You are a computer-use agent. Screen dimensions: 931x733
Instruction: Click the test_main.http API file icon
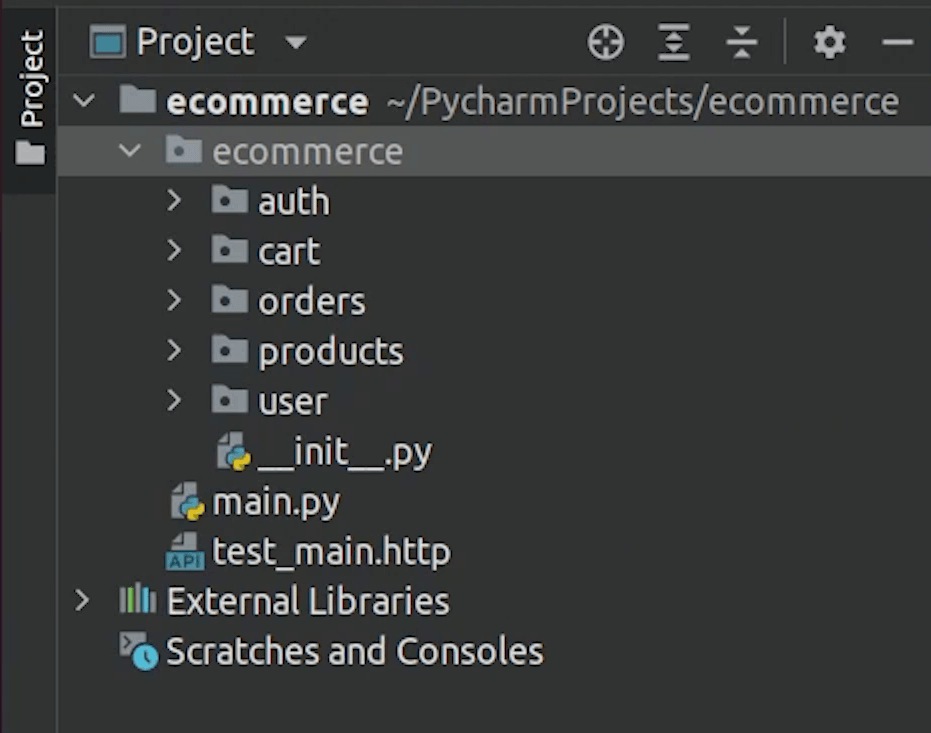184,551
